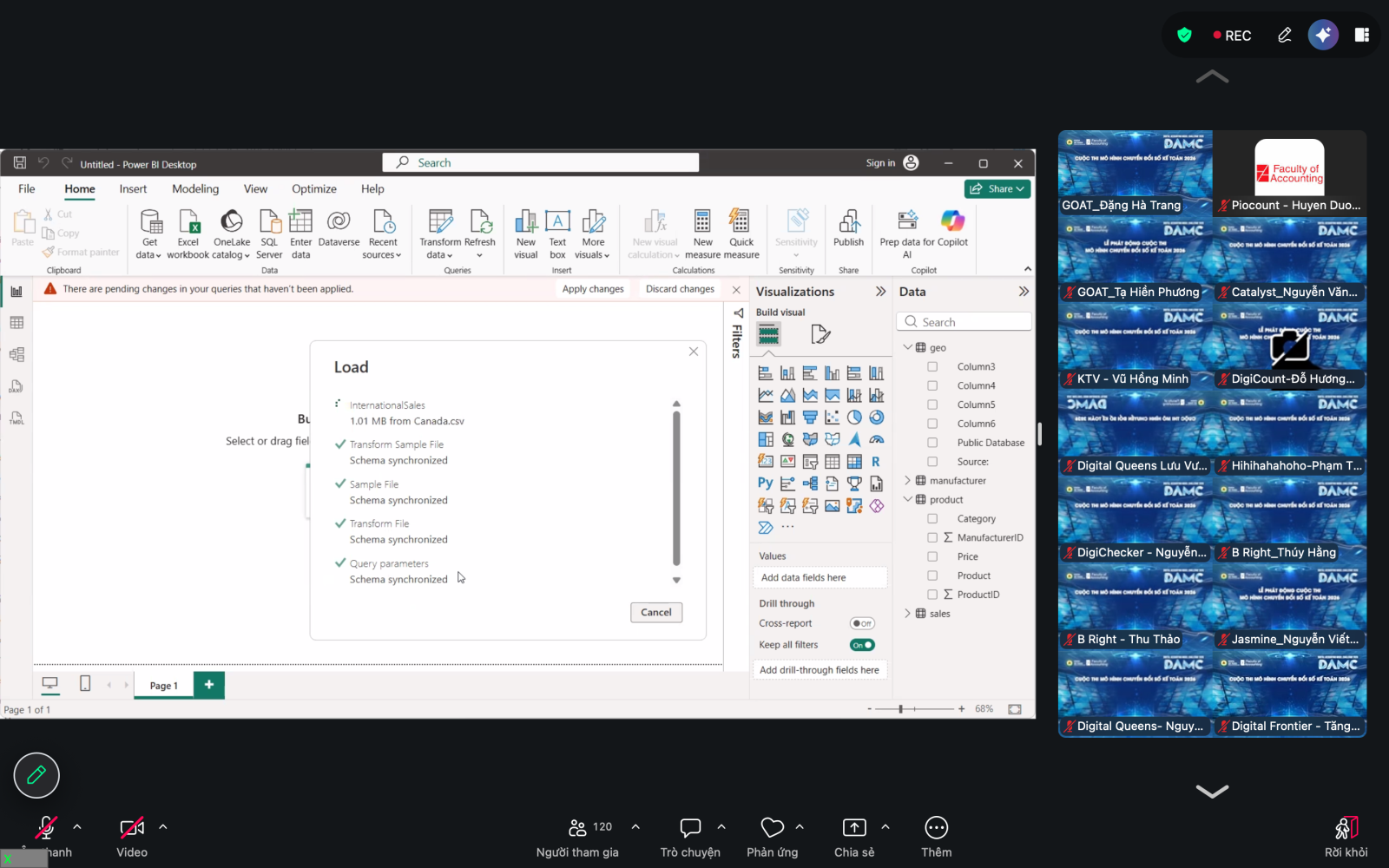Import from an Excel workbook

[188, 233]
